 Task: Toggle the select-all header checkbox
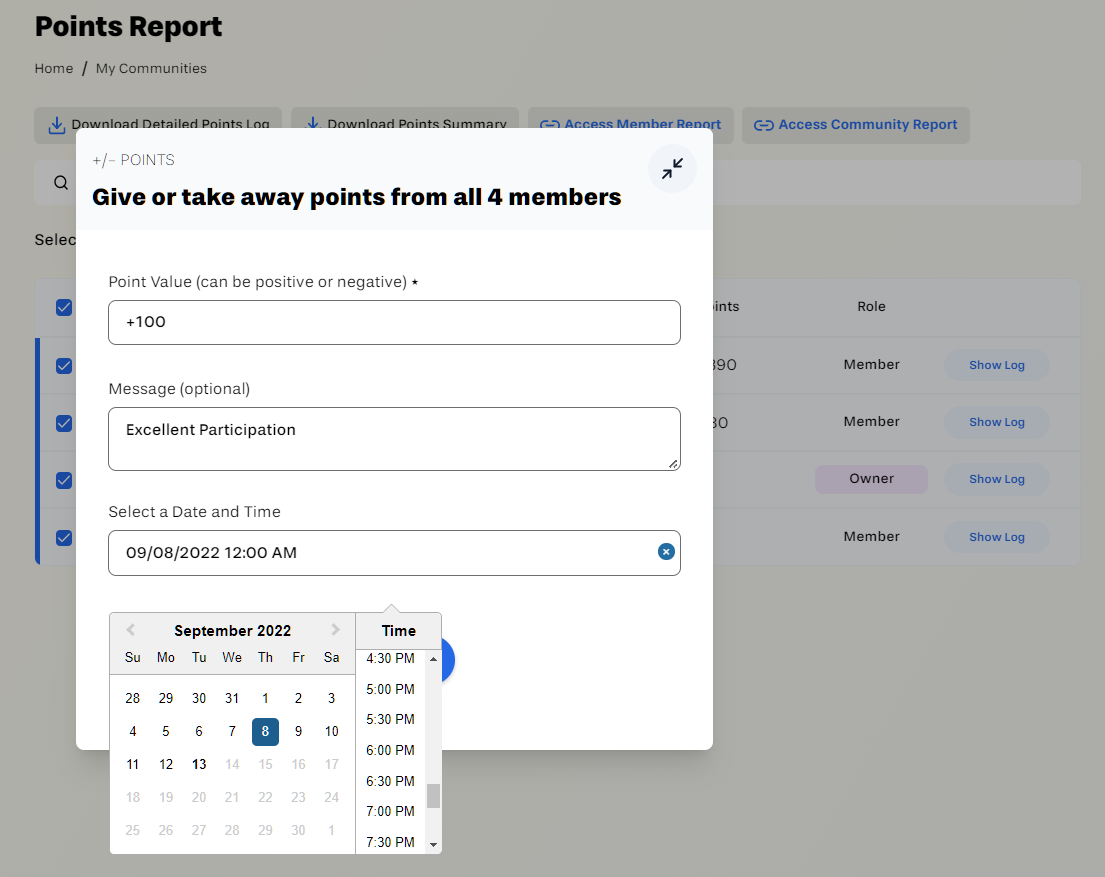coord(64,307)
